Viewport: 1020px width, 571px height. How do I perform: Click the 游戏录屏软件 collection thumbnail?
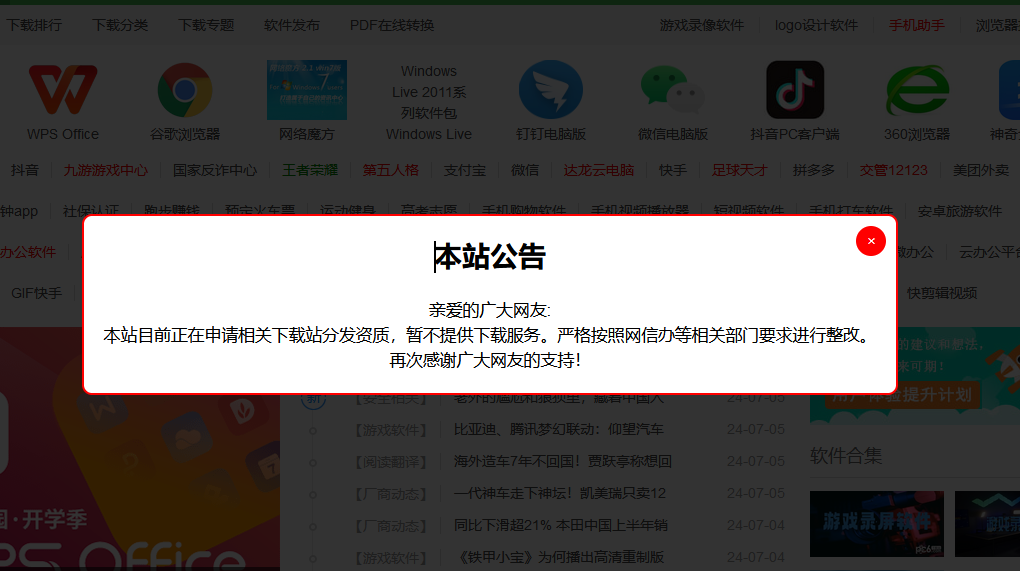click(x=876, y=523)
